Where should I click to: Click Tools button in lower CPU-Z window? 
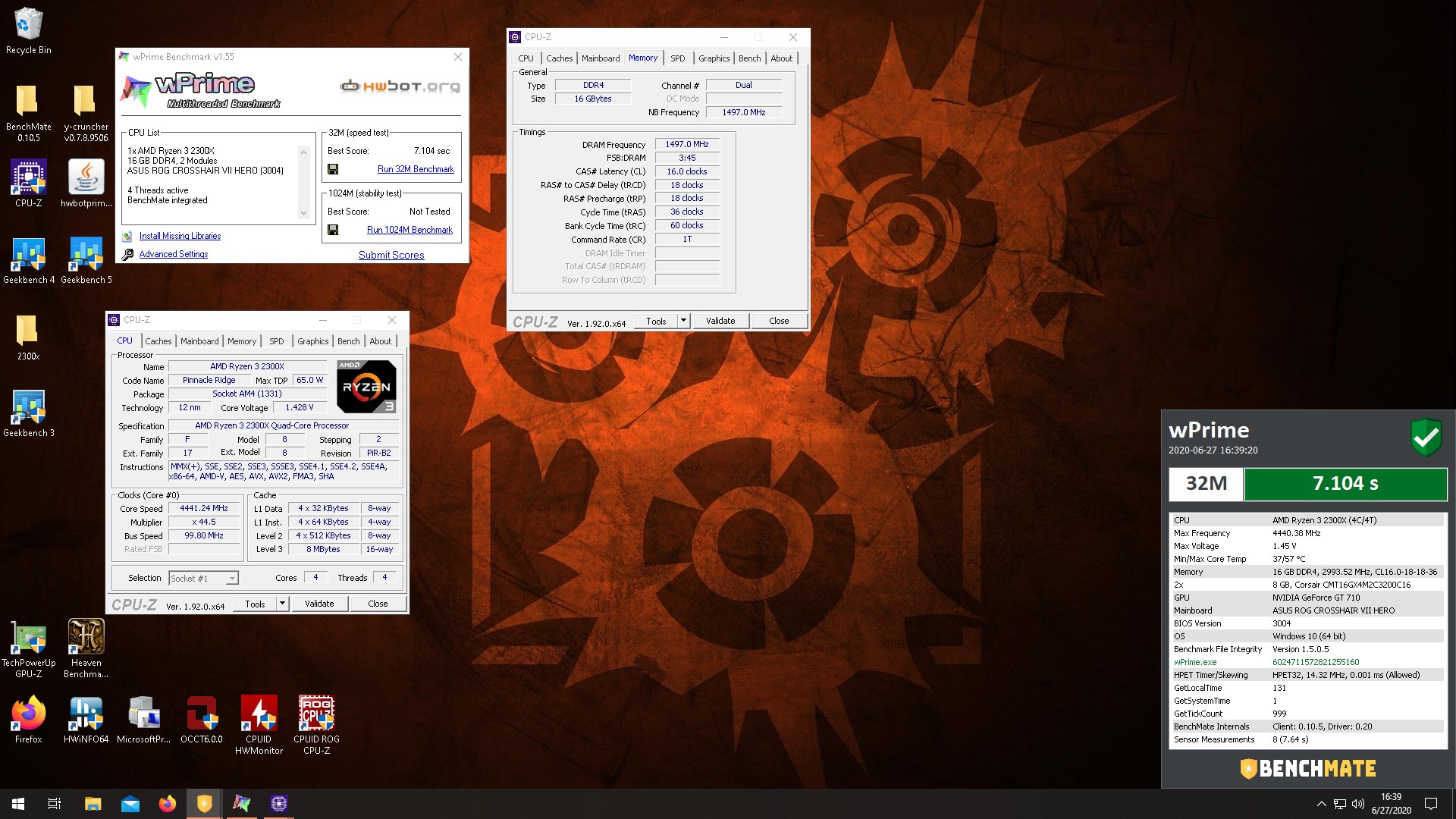click(x=255, y=604)
